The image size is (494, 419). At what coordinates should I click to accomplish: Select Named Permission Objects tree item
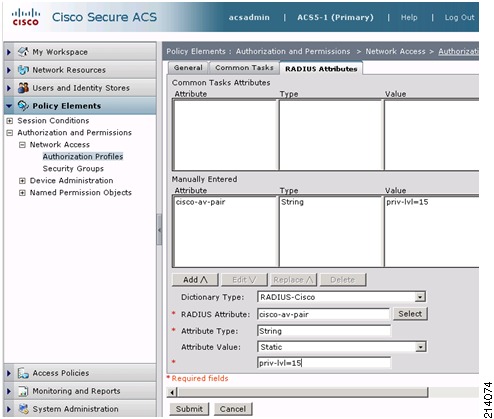[x=81, y=192]
